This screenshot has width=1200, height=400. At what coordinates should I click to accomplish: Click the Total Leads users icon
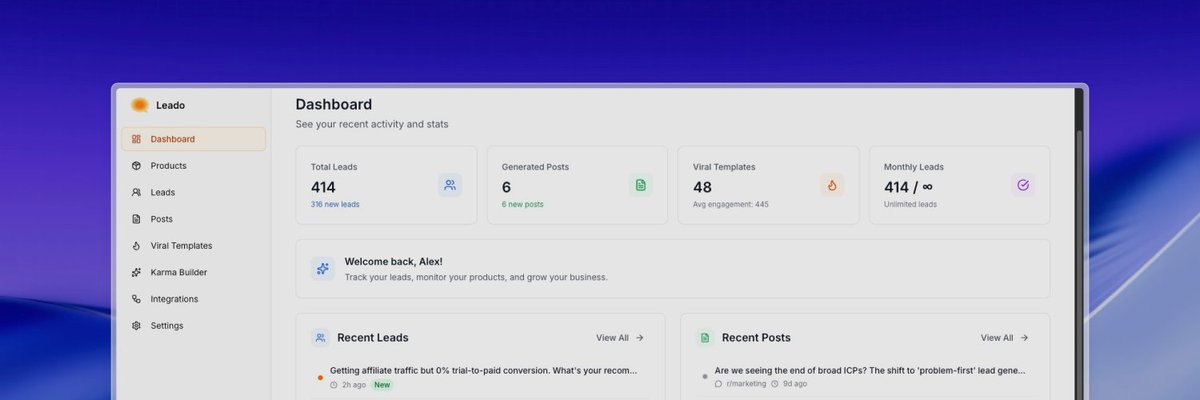450,185
